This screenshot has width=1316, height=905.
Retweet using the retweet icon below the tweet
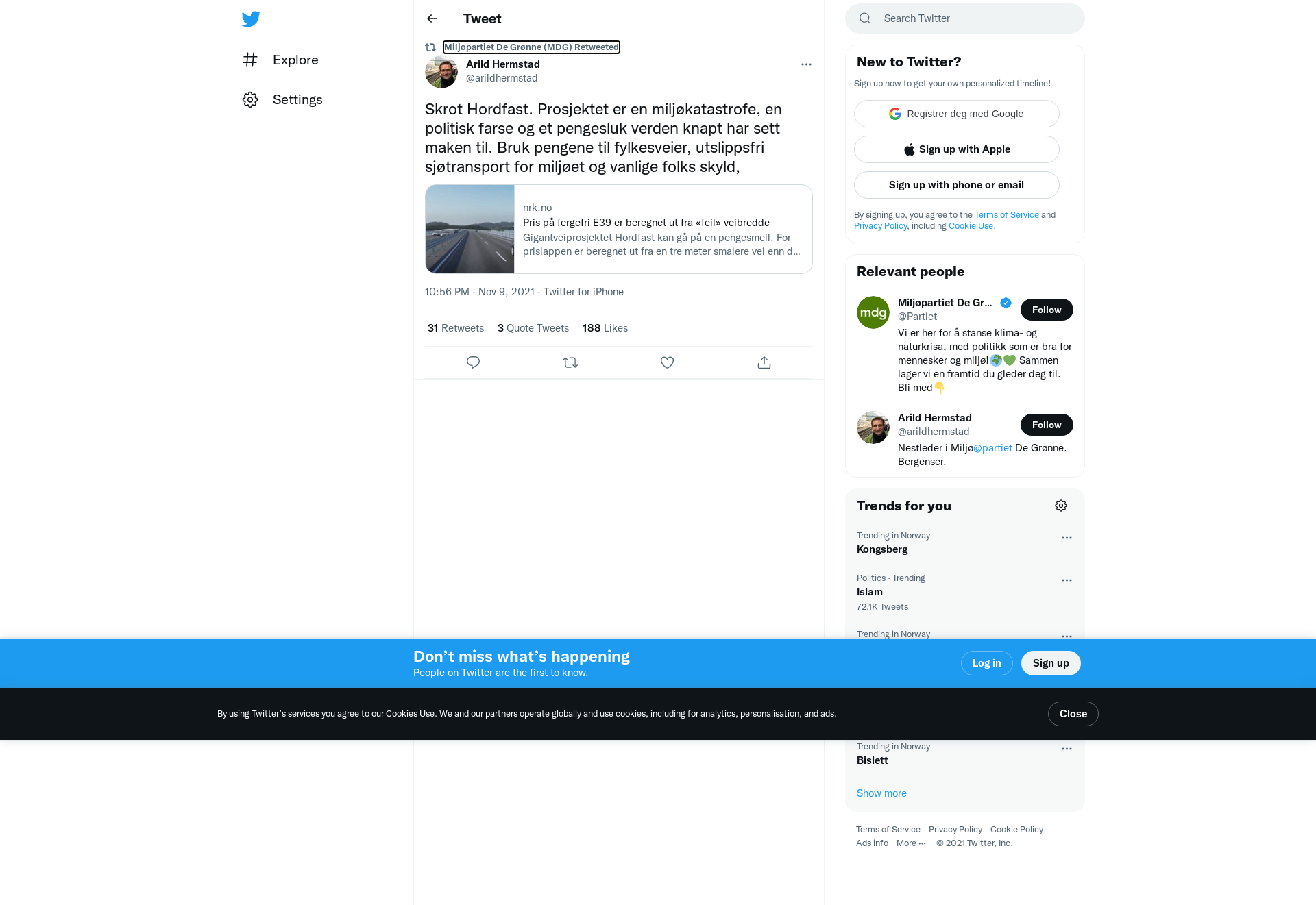570,362
